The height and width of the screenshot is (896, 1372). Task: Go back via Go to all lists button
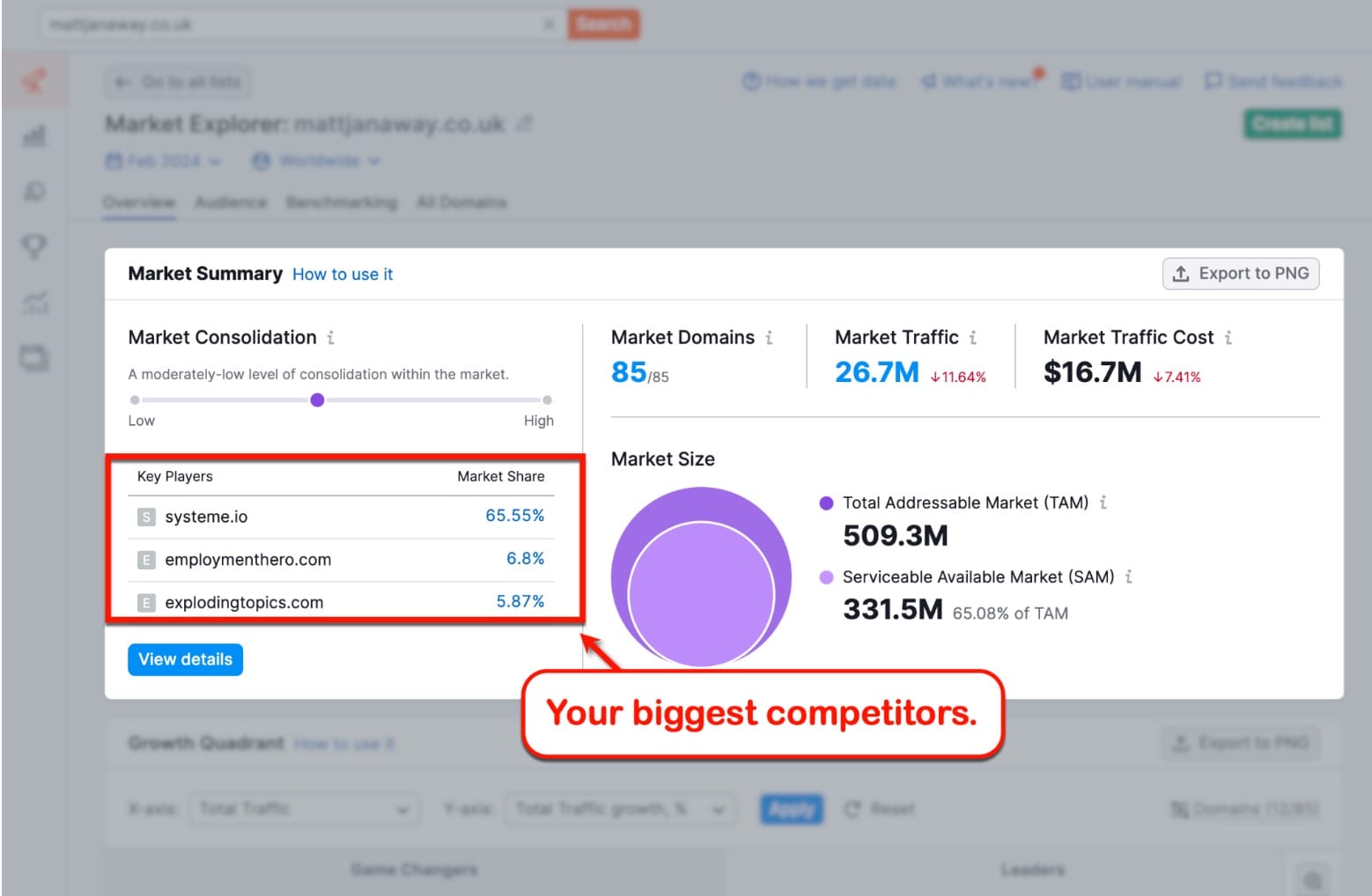pyautogui.click(x=177, y=82)
